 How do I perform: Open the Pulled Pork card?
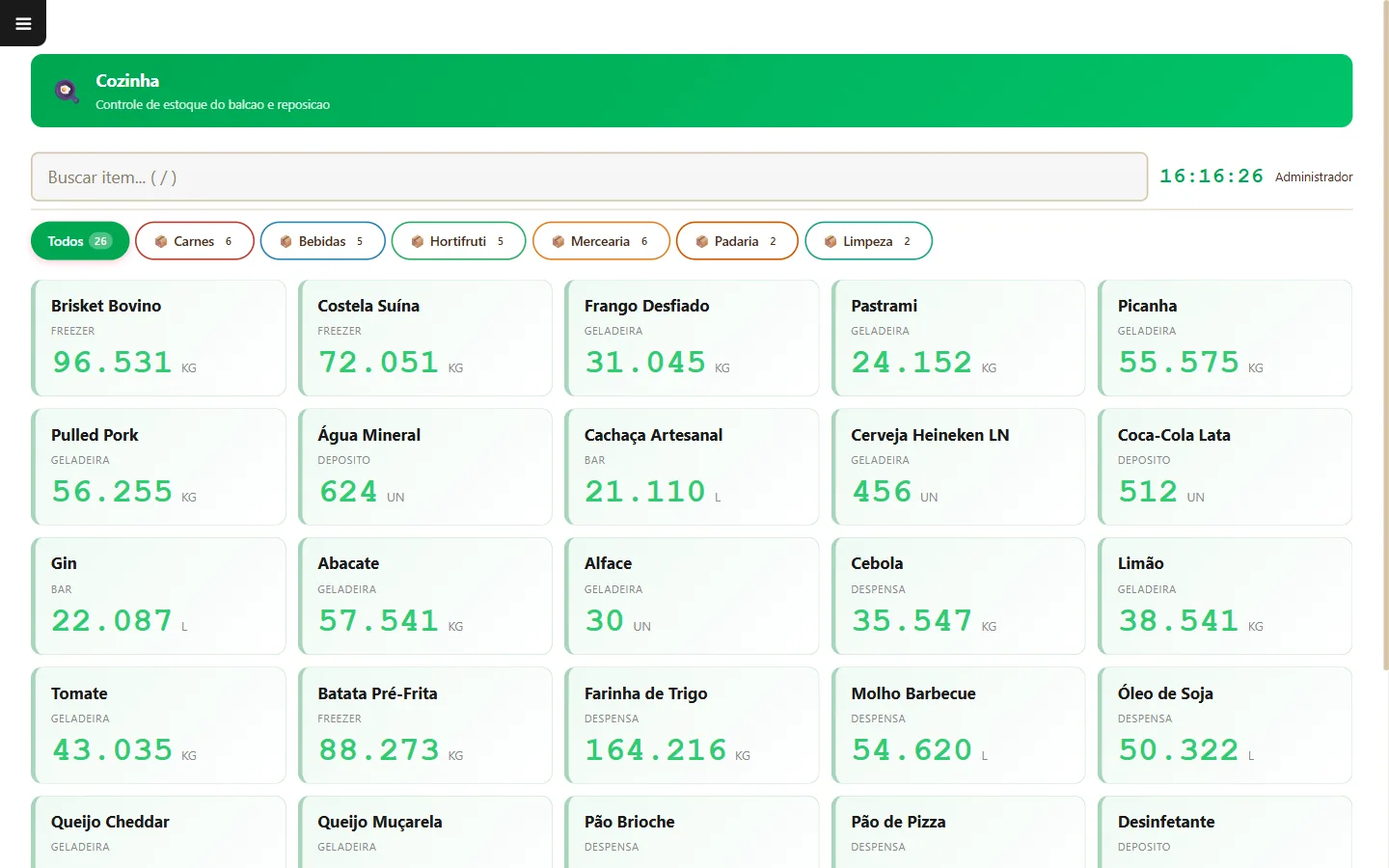(158, 467)
